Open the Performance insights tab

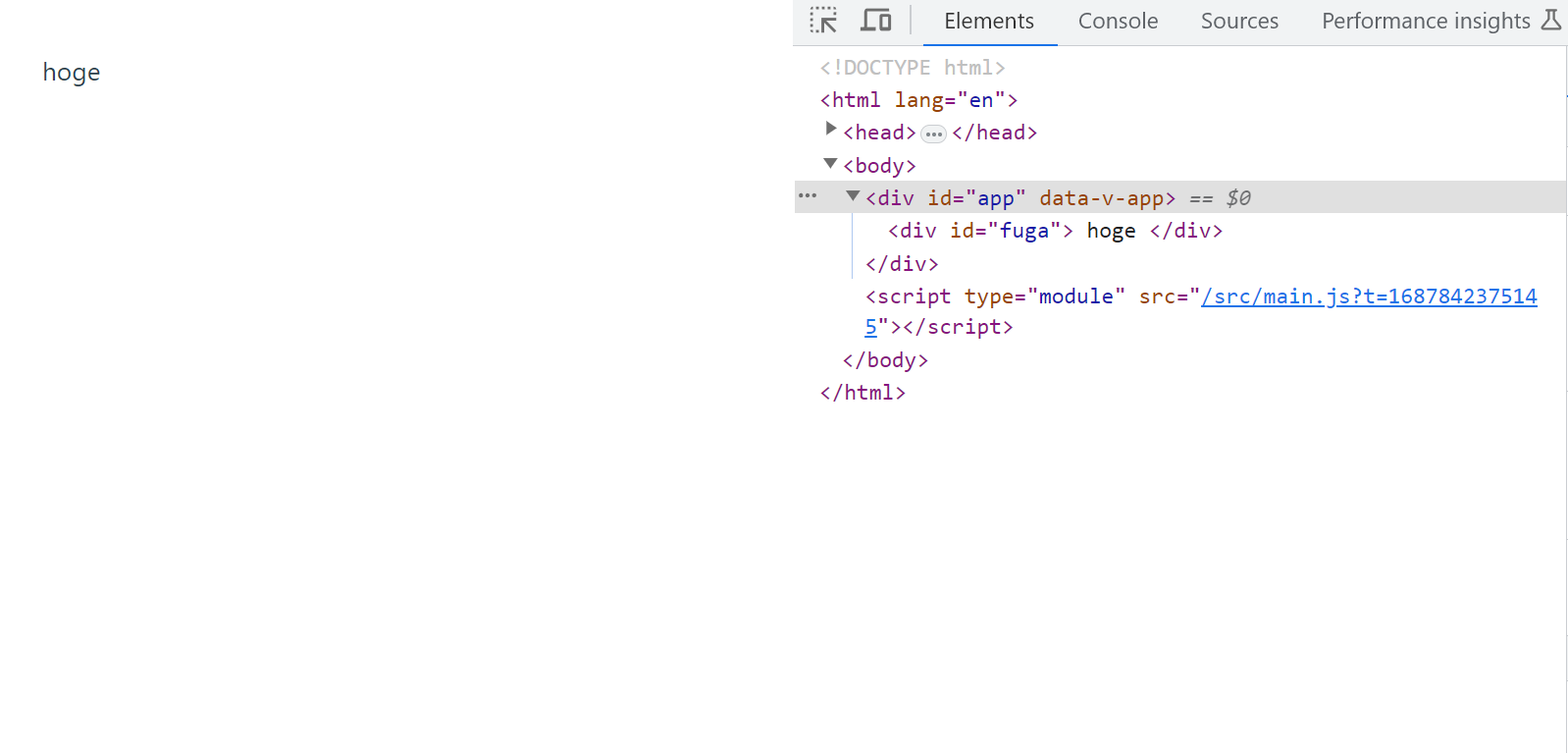point(1426,22)
